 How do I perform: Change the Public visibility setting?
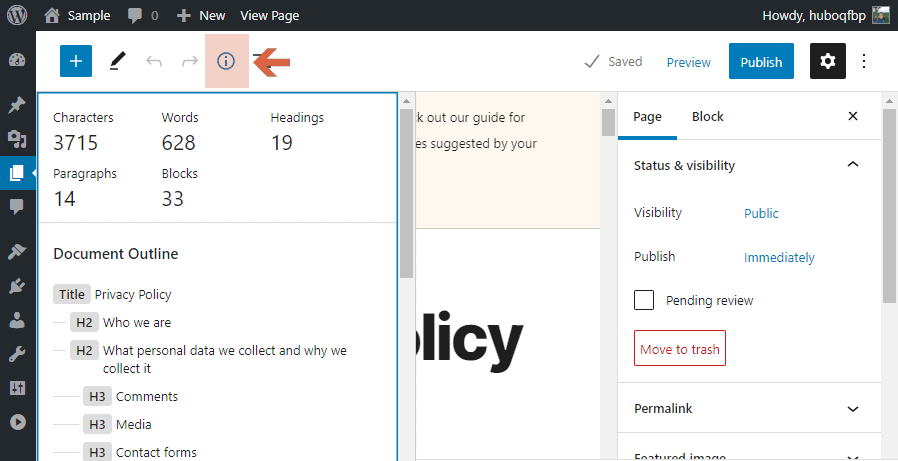pos(761,213)
